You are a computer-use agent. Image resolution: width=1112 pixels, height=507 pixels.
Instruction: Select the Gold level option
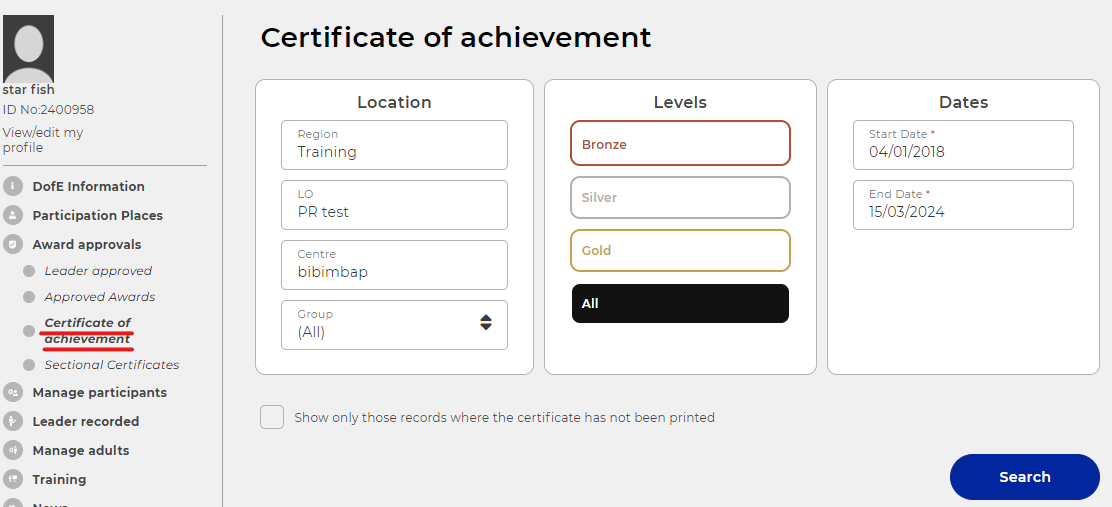[x=680, y=250]
